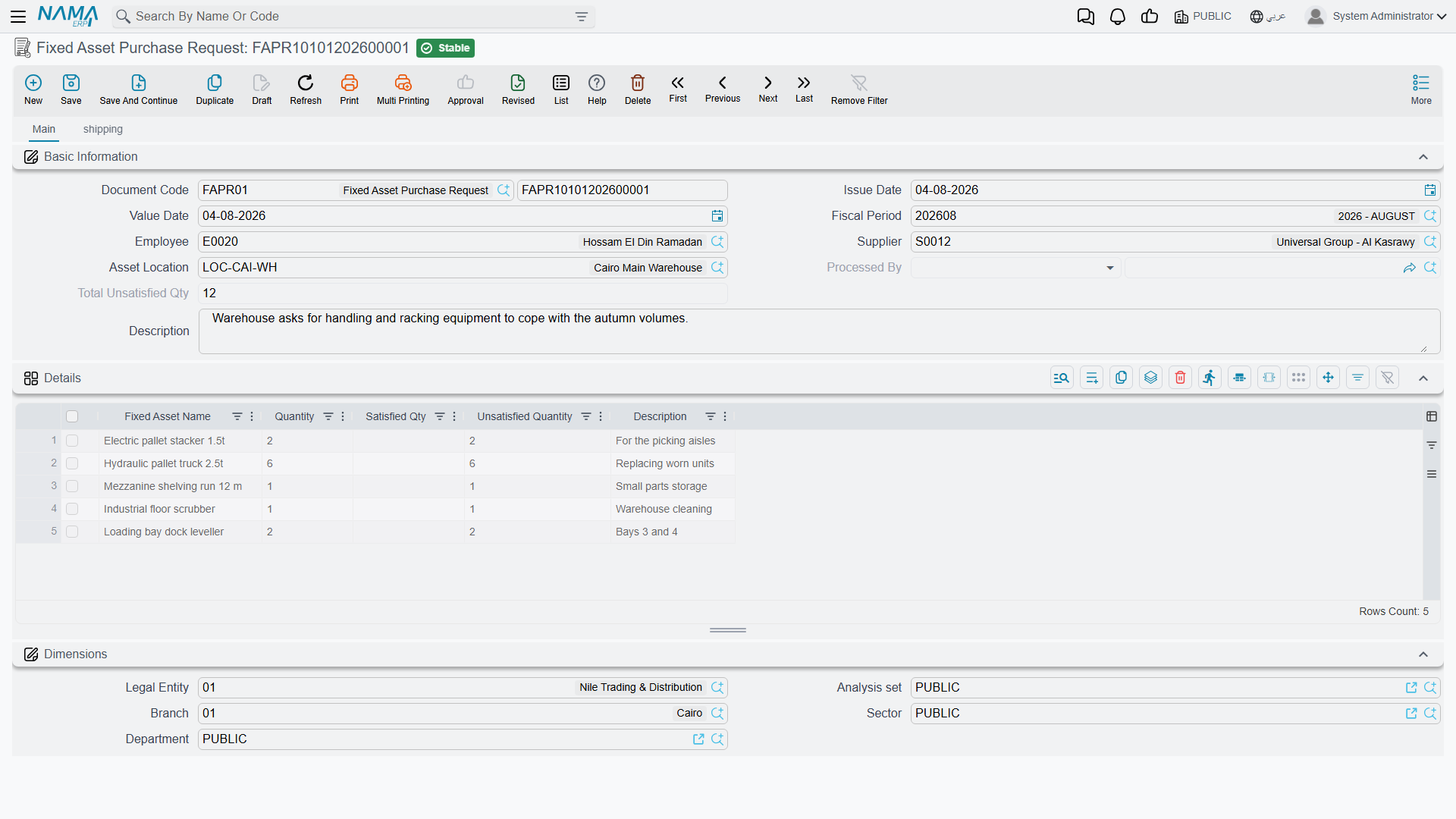Click the PUBLIC company selector

point(1203,16)
